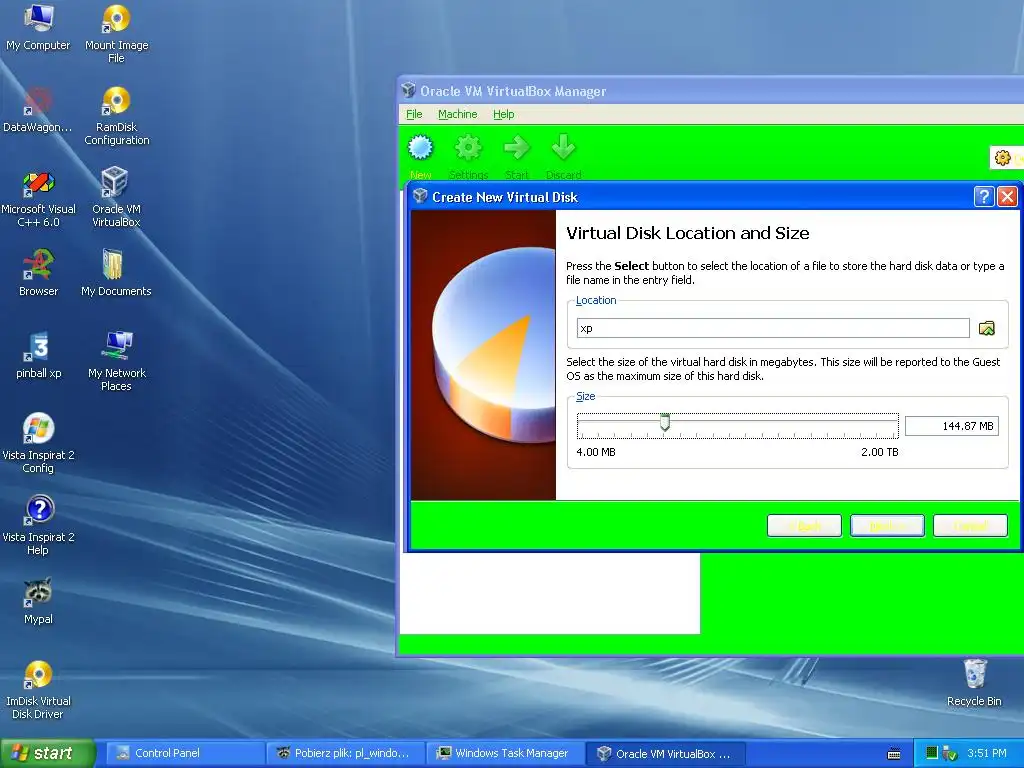Click the help question-mark button in dialog title
1024x768 pixels.
[x=984, y=197]
